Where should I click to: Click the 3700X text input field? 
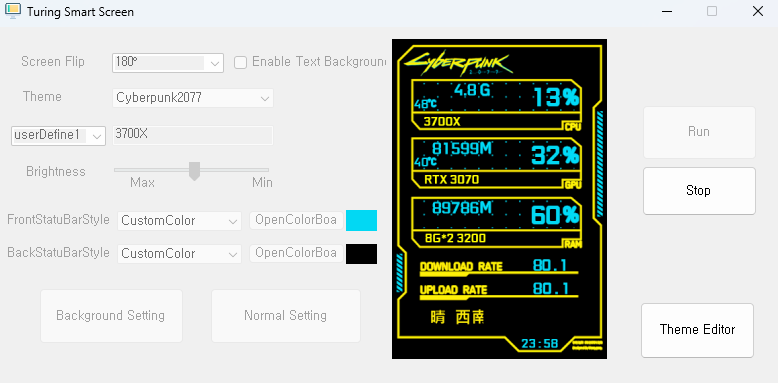point(193,135)
